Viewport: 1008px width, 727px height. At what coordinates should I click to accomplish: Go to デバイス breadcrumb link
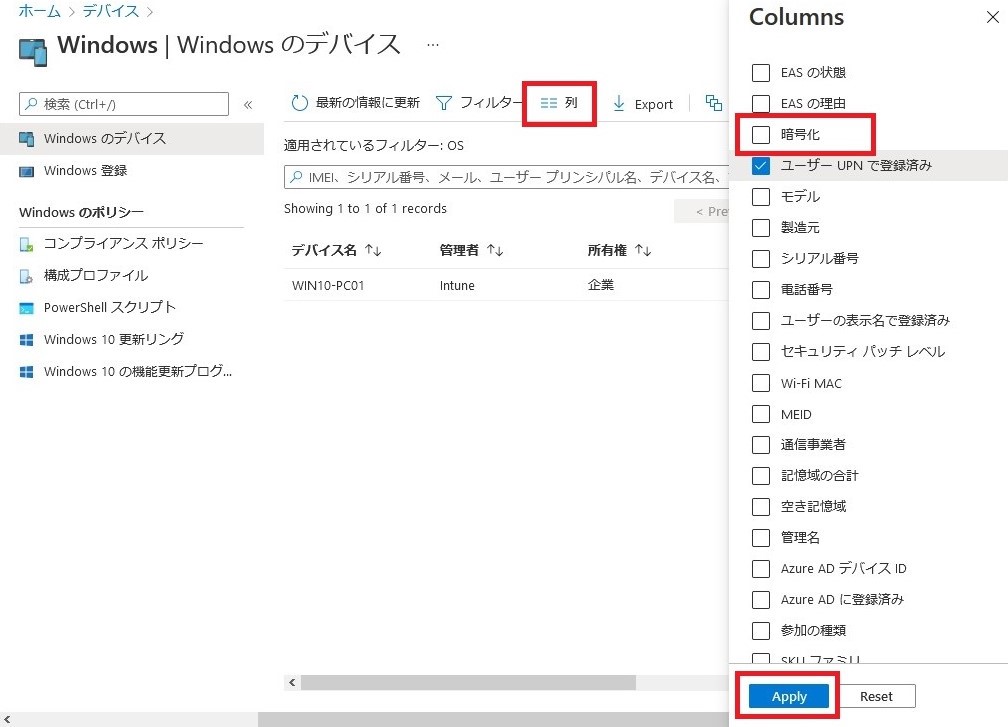click(111, 11)
